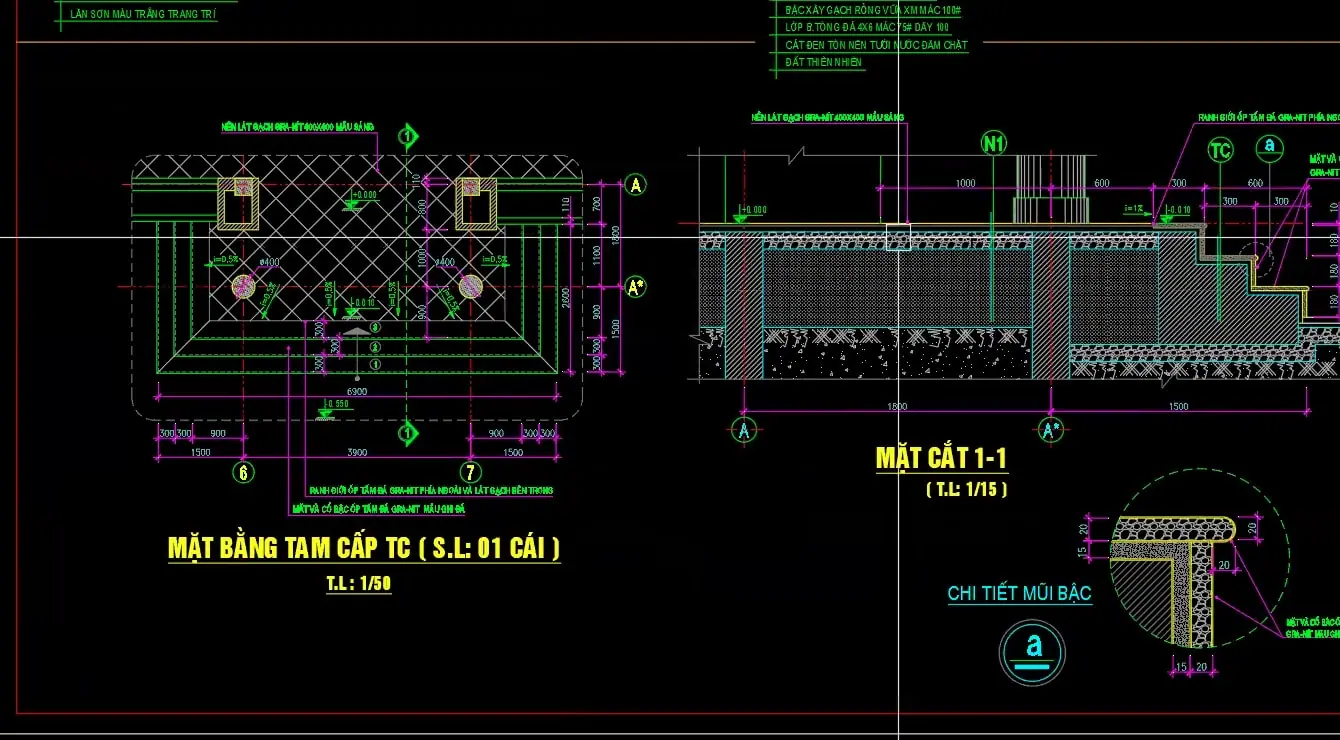Screen dimensions: 1340x740
Task: Click the note 'ĐẤT THIÊN NHIÊN'
Action: tap(823, 62)
